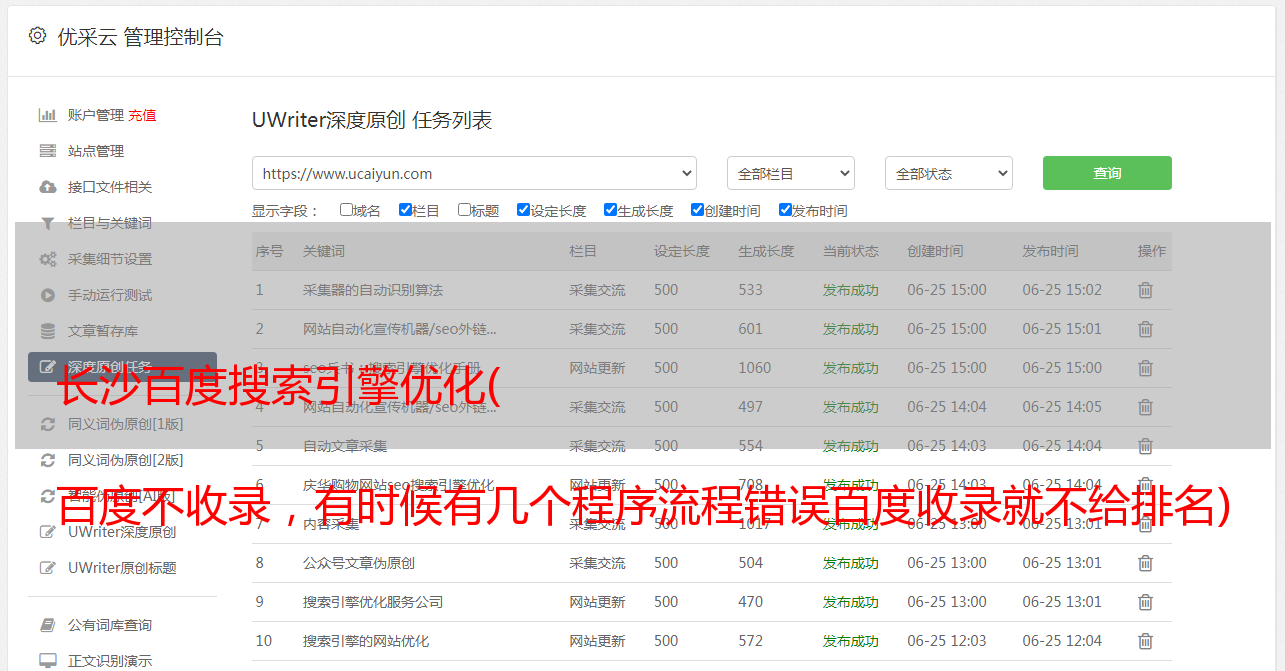Viewport: 1285px width, 671px height.
Task: Click trash icon for row 10 搜索引擎的网站优化
Action: pos(1145,641)
